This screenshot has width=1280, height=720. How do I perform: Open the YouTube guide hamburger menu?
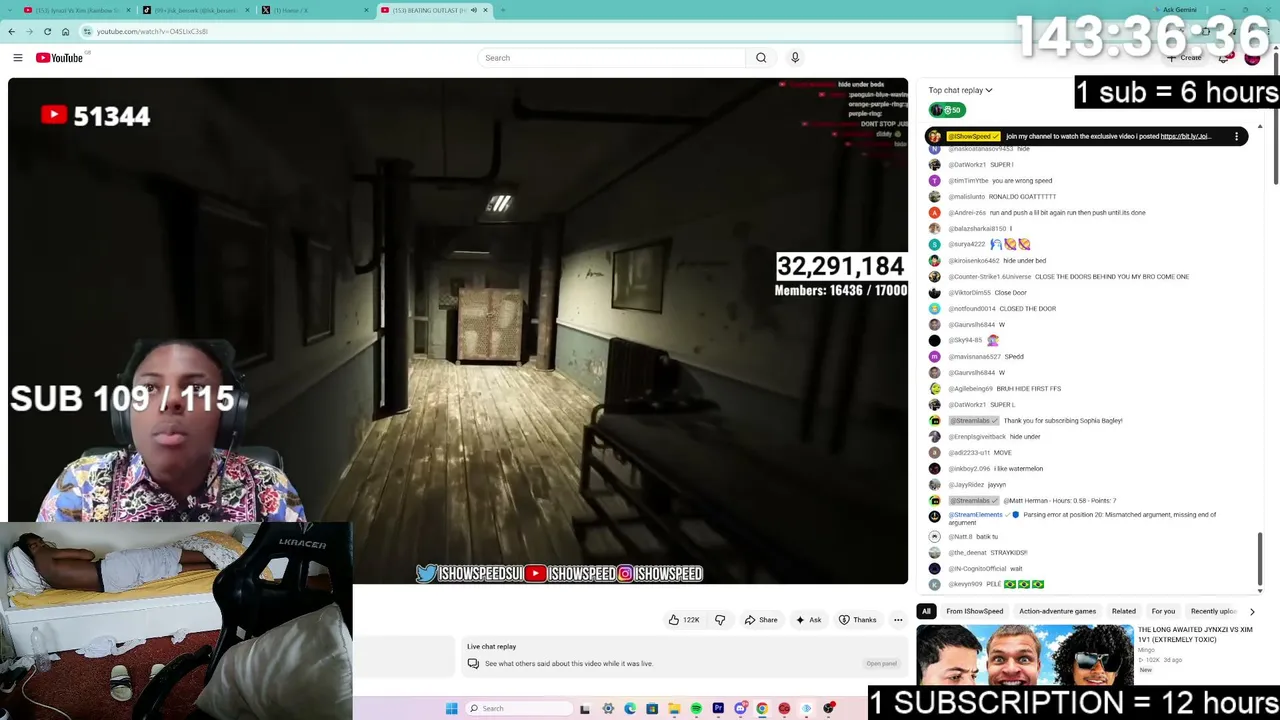click(18, 58)
